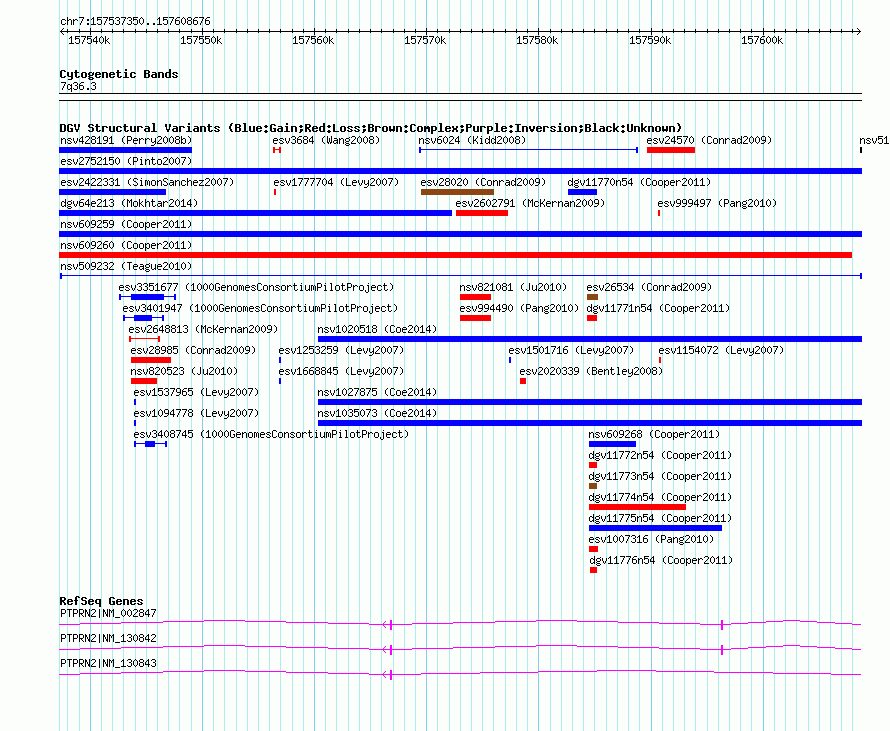Select dgv11776n54 (Cooper2011) label

[x=661, y=560]
